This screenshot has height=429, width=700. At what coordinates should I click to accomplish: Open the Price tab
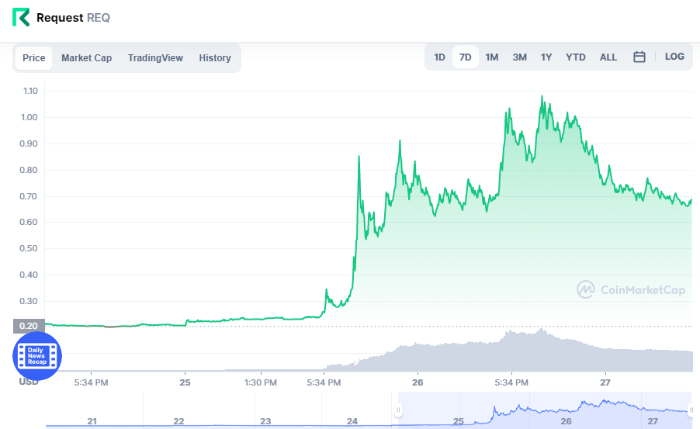coord(33,58)
